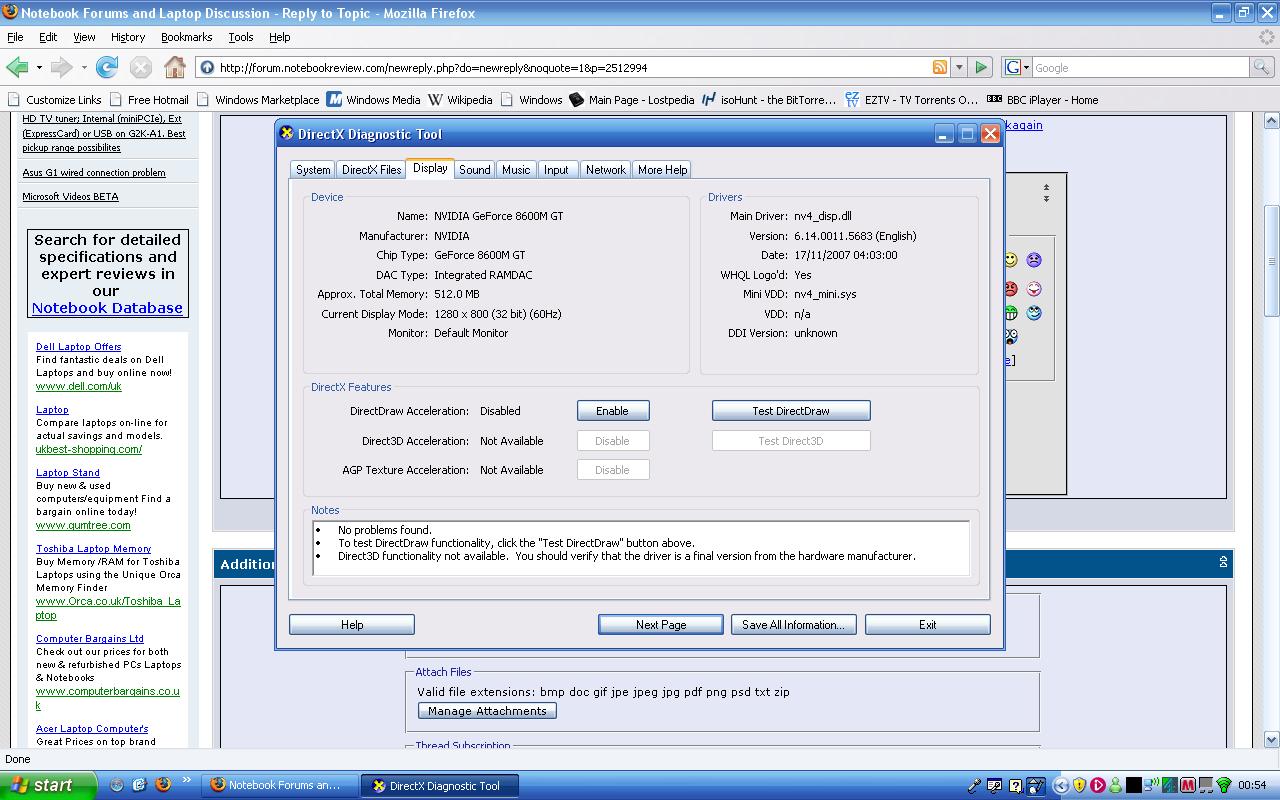Click the microphone language bar icon

pyautogui.click(x=975, y=786)
